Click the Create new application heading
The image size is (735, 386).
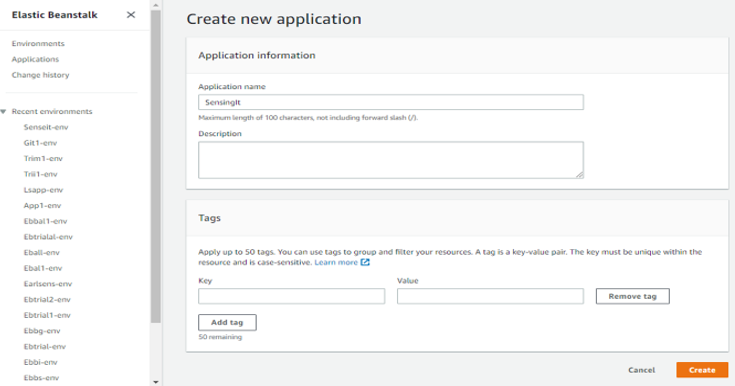(274, 19)
